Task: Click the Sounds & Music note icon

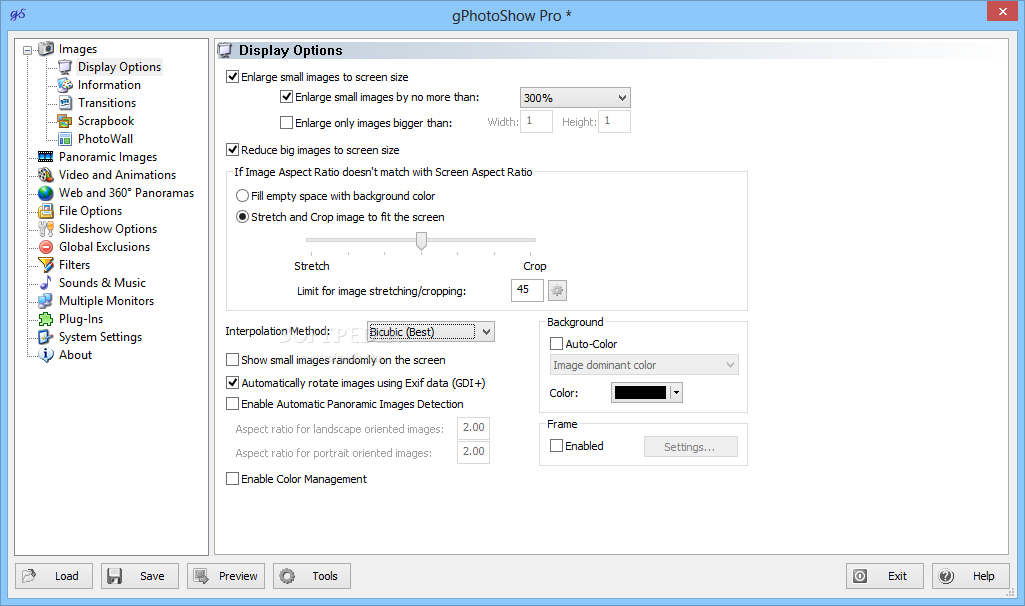Action: (46, 282)
